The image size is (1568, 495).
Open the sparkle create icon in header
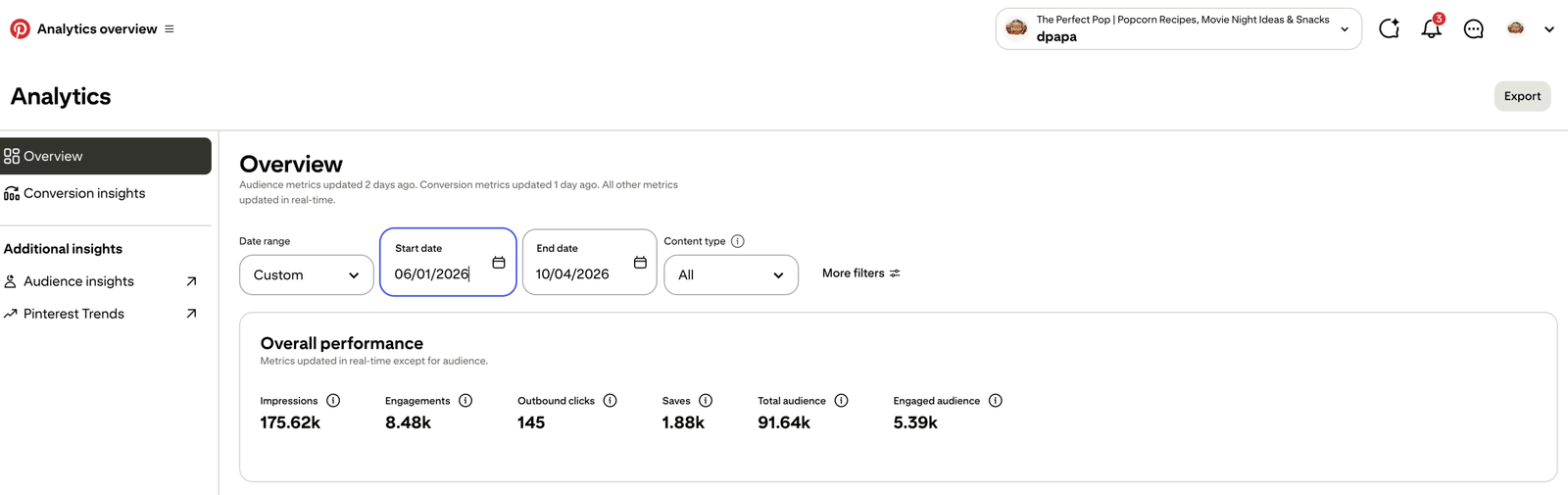pos(1389,29)
